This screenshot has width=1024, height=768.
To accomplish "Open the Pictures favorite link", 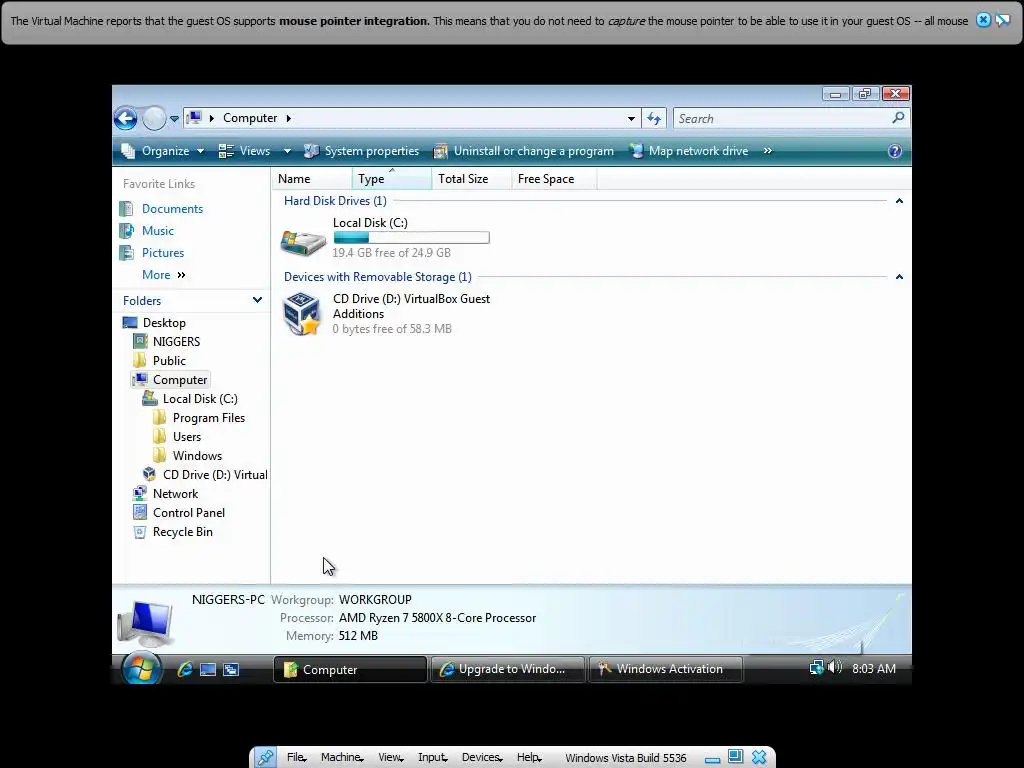I will (163, 253).
